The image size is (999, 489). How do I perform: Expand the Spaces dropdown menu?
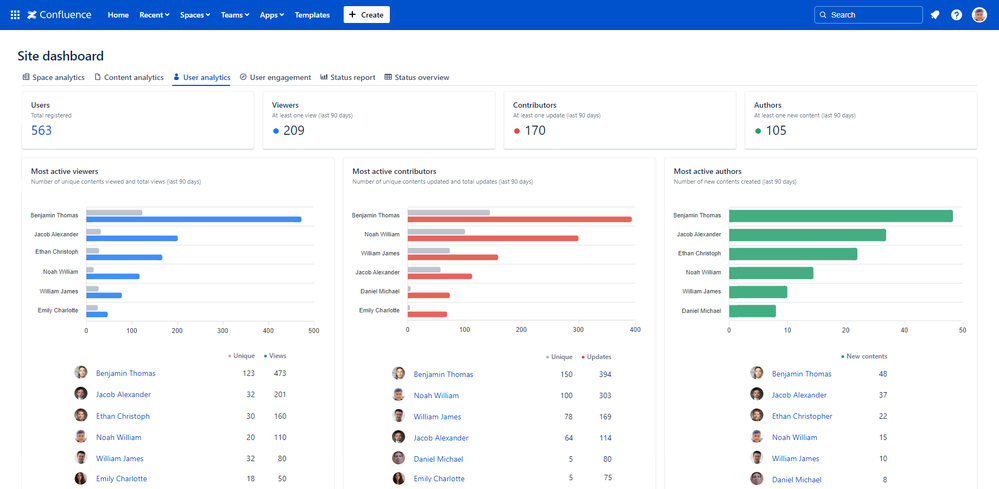pos(195,15)
